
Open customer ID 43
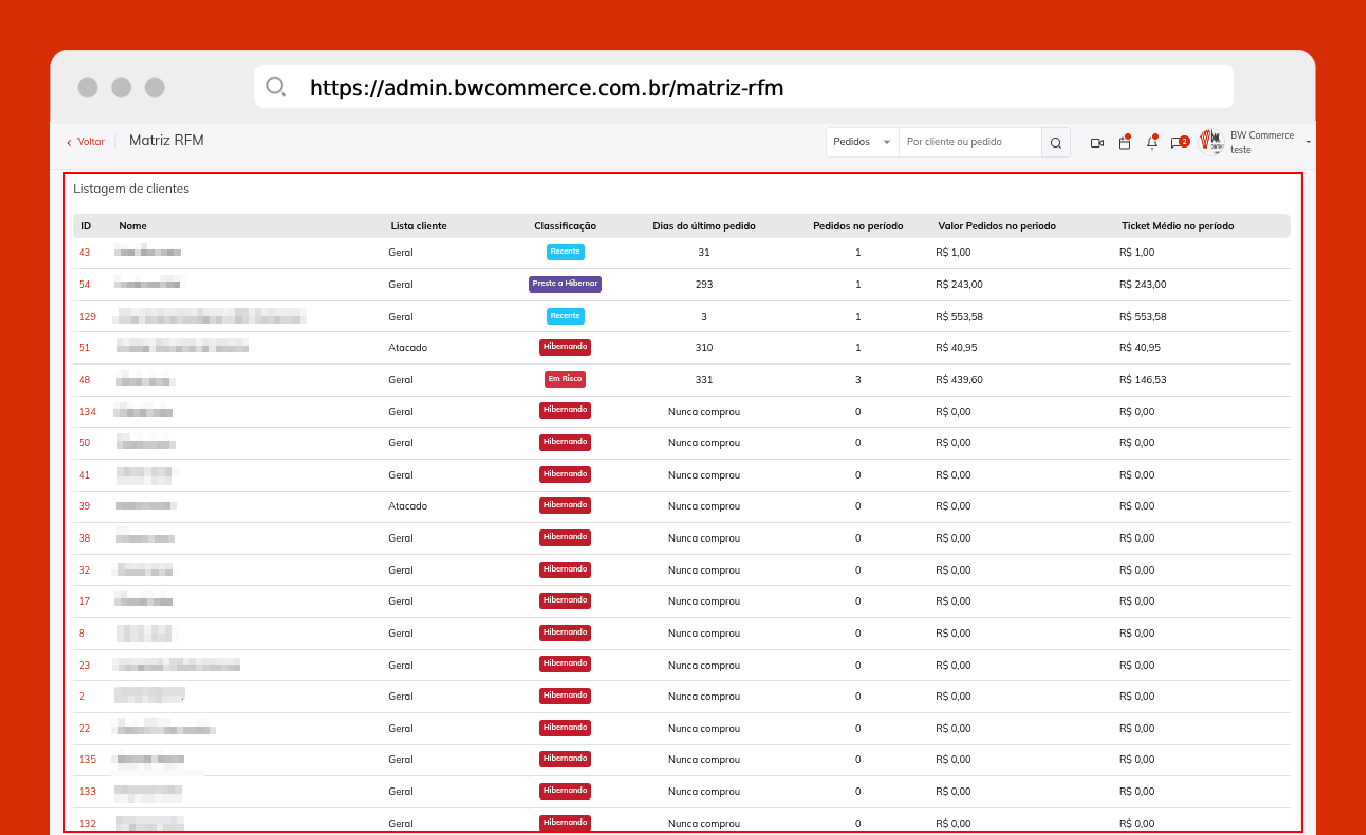point(84,252)
